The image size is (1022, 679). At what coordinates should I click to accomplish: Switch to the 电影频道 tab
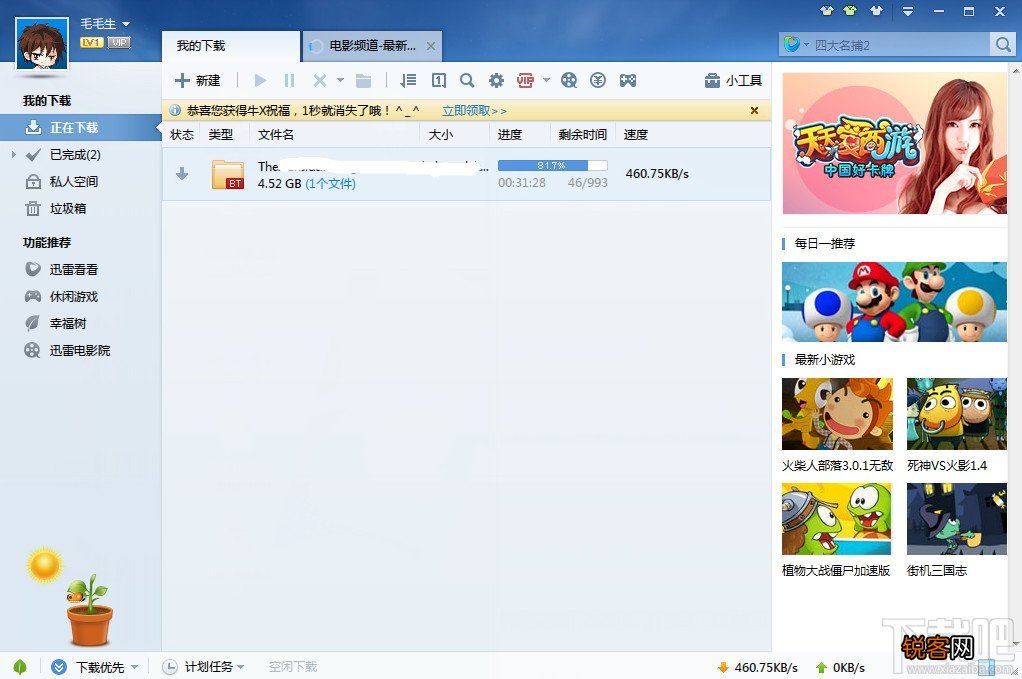tap(372, 46)
